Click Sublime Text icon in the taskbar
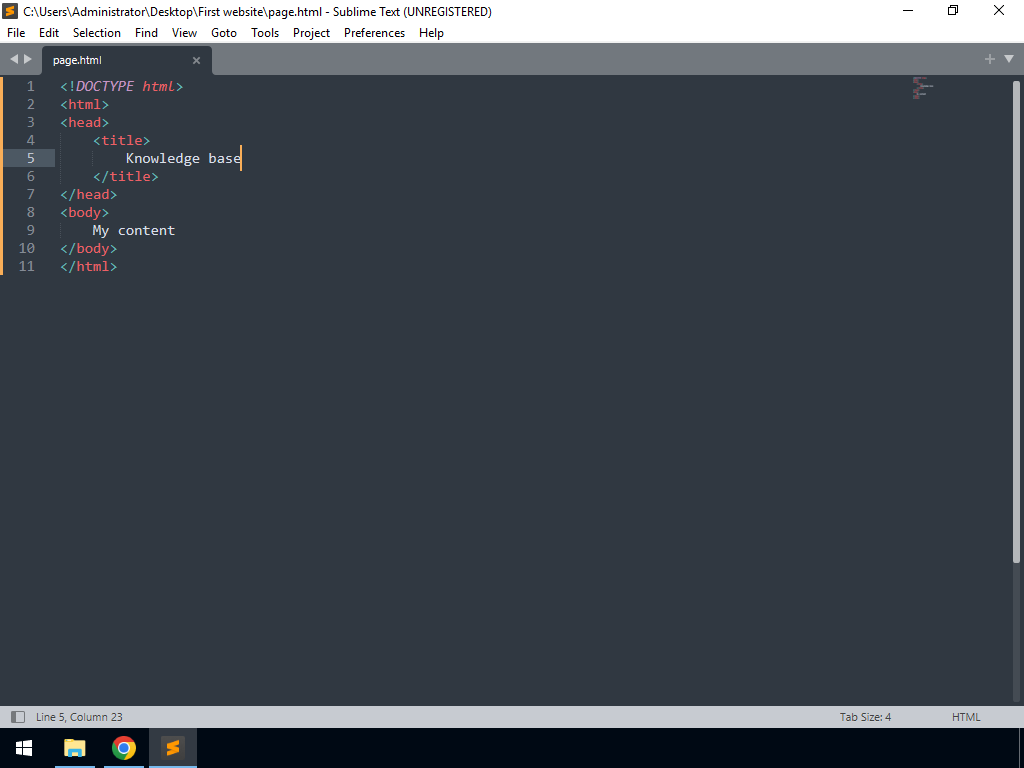The height and width of the screenshot is (768, 1024). tap(172, 748)
